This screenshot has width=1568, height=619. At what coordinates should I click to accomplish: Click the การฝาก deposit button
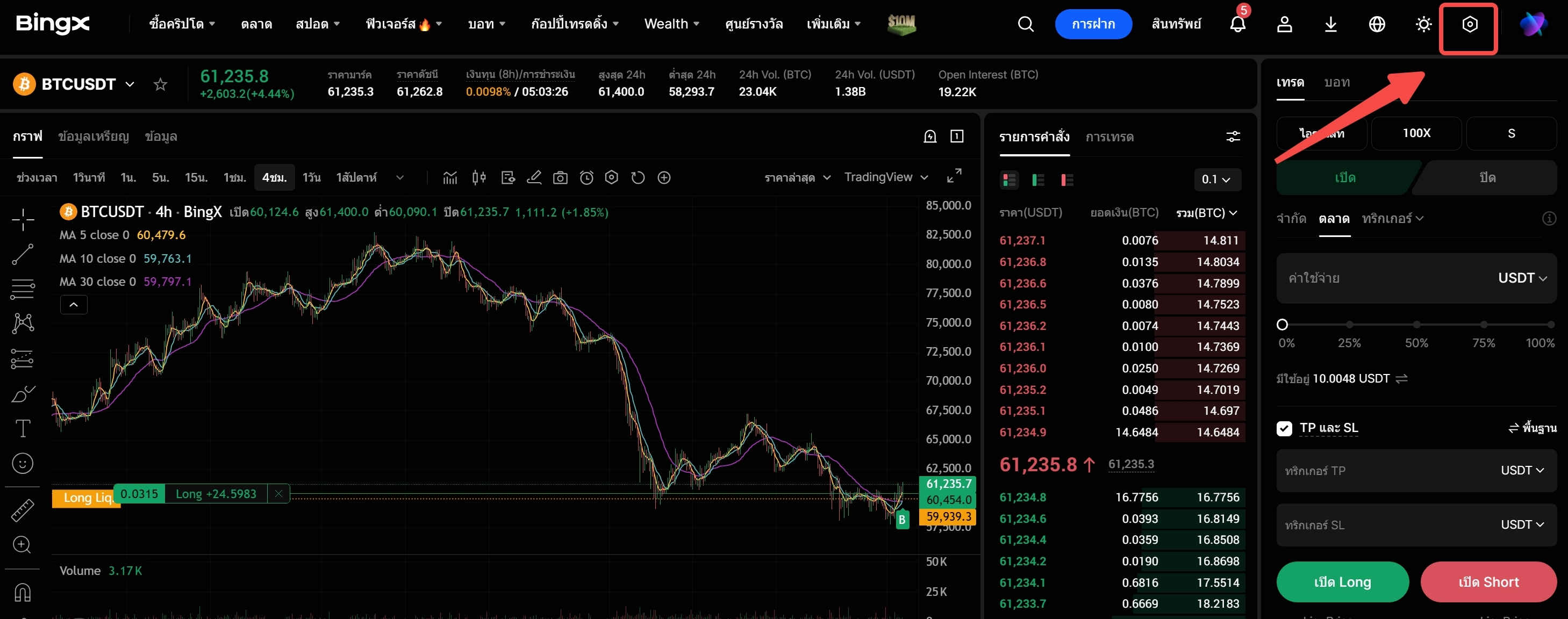(1093, 24)
